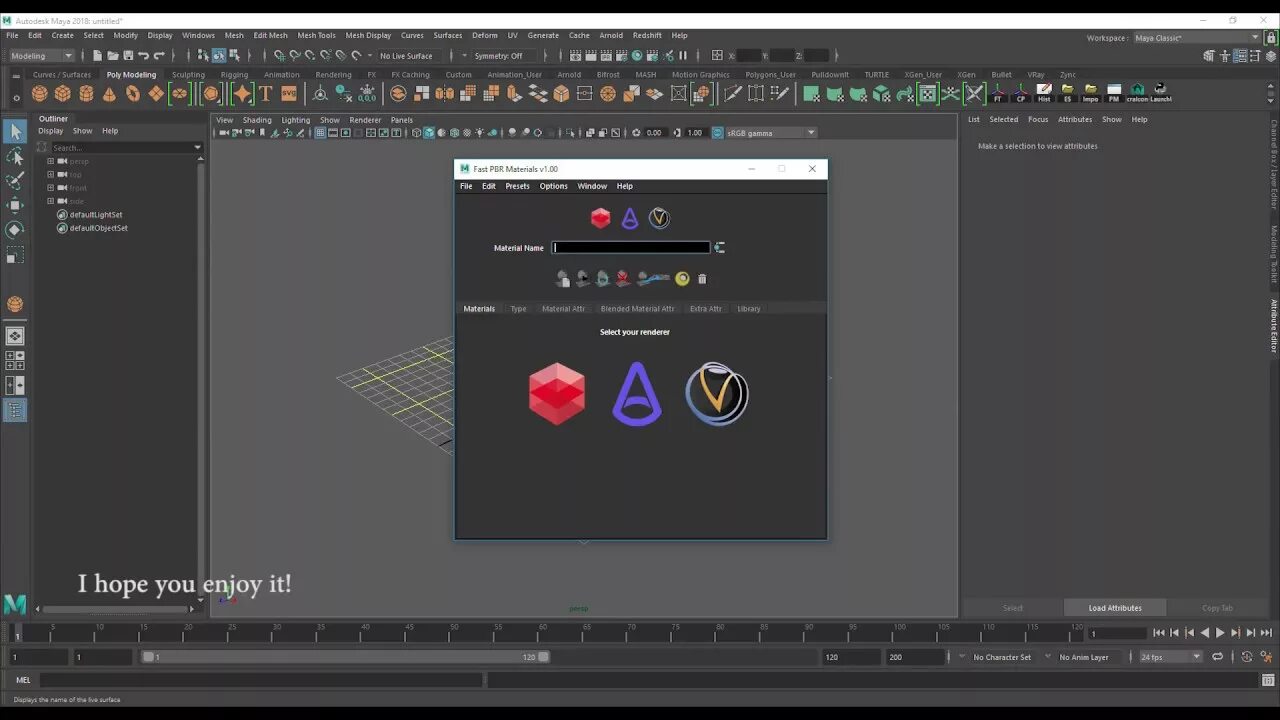1280x720 pixels.
Task: Click the Copy Tab button
Action: [x=1217, y=608]
